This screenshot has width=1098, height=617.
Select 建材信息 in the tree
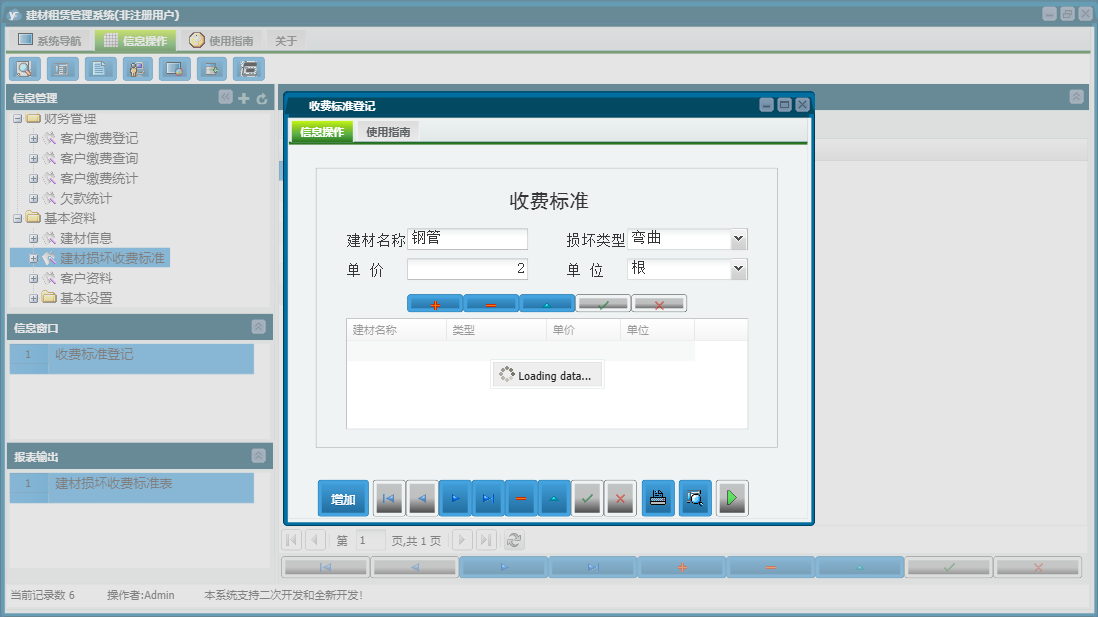pyautogui.click(x=85, y=238)
